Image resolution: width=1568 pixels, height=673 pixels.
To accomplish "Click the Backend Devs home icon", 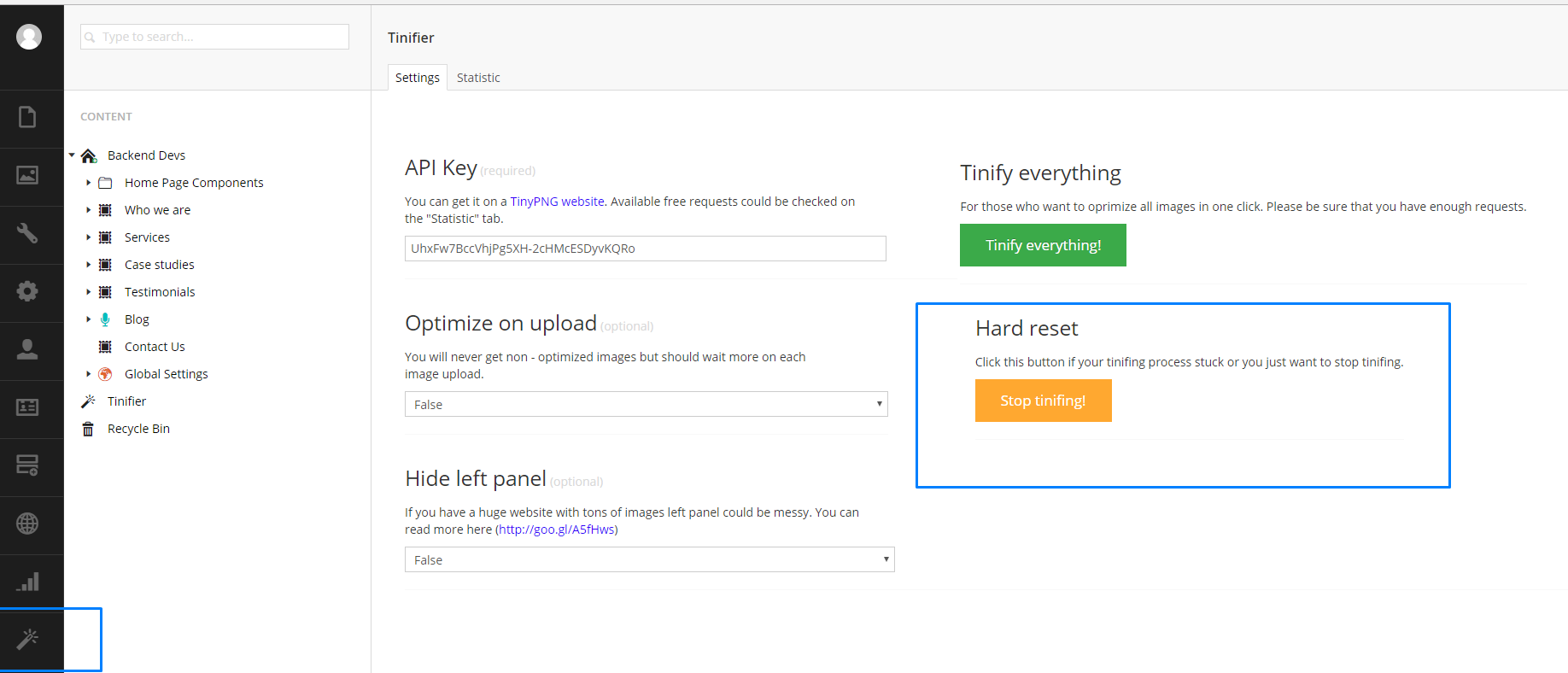I will pos(89,155).
